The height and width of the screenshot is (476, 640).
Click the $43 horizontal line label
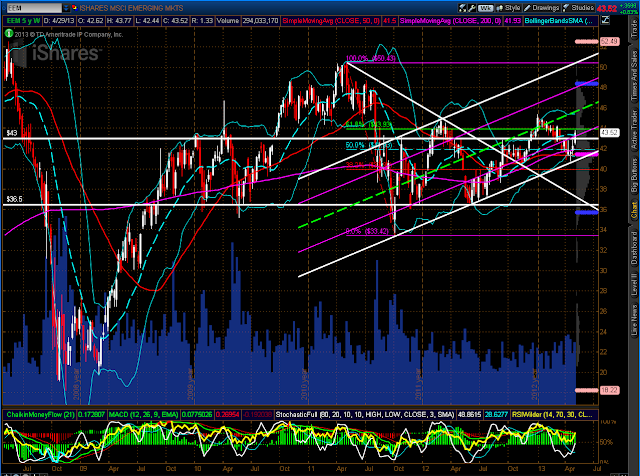[11, 133]
